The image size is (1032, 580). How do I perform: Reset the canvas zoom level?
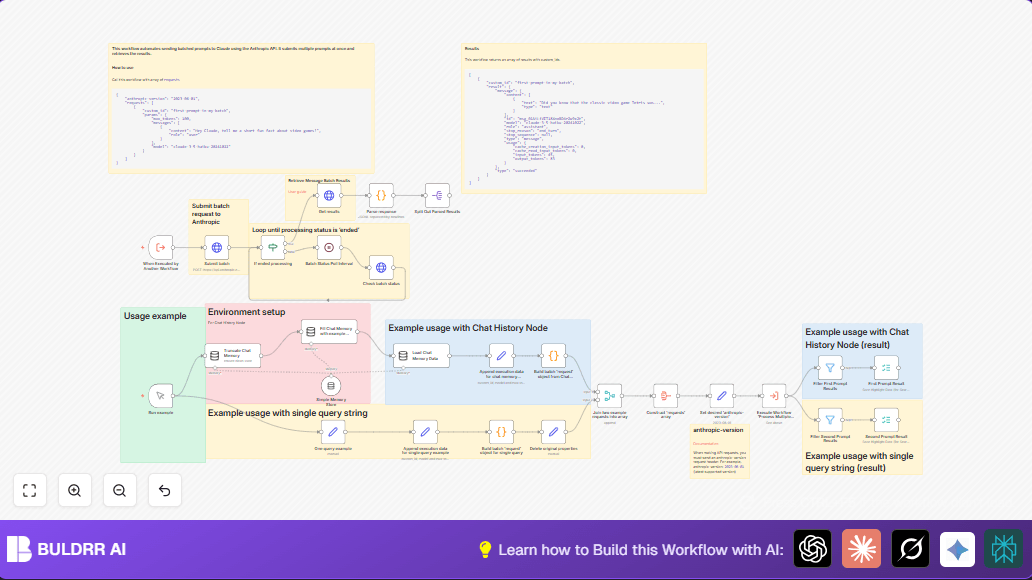click(165, 490)
